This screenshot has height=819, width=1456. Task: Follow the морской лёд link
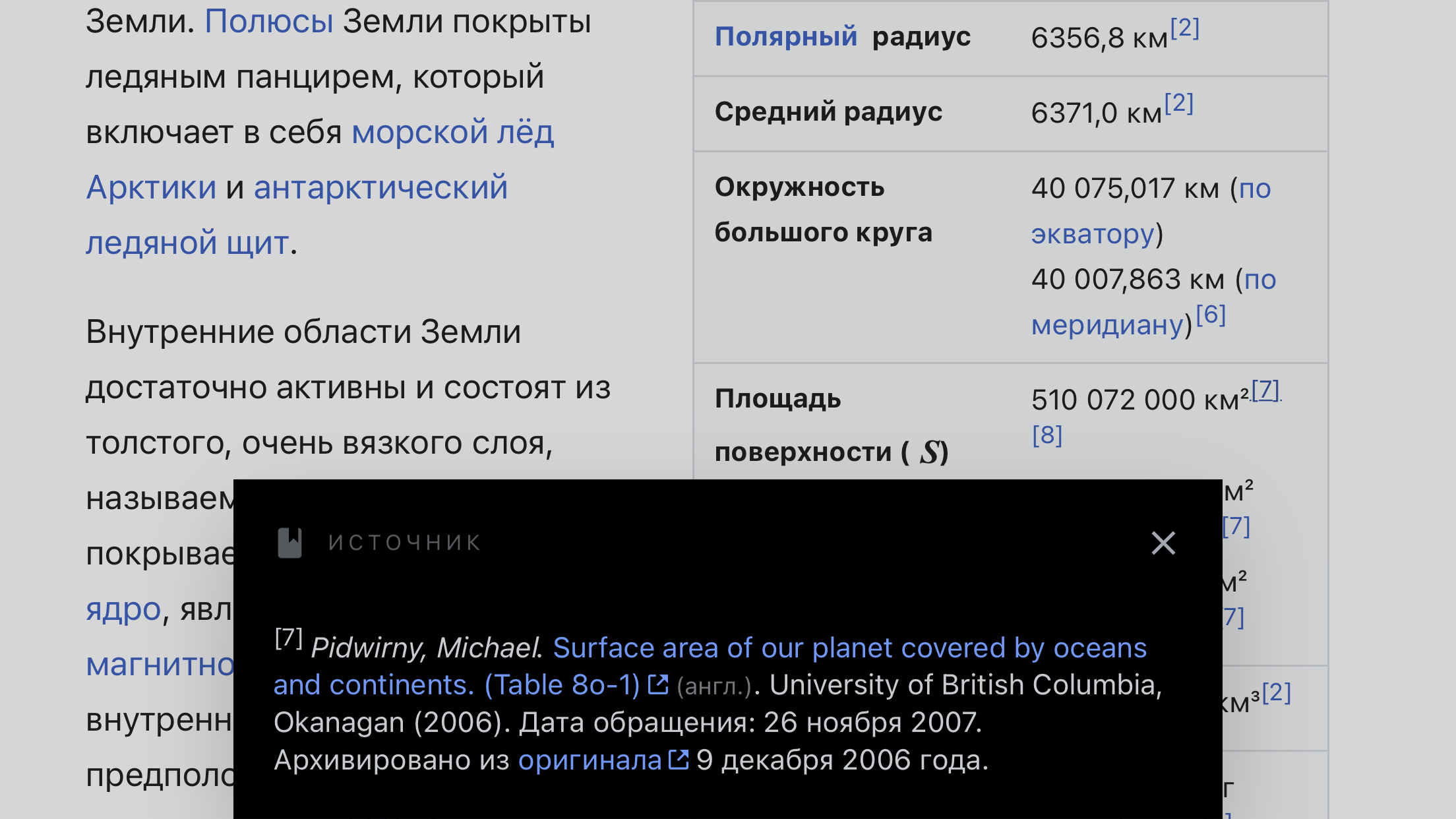tap(453, 132)
